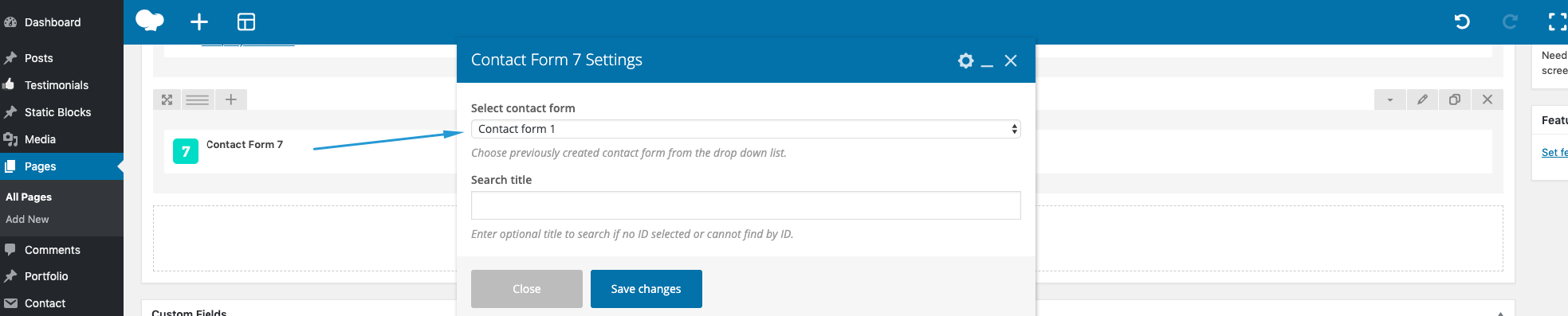Click the Undo arrow icon
1568x316 pixels.
(1462, 21)
